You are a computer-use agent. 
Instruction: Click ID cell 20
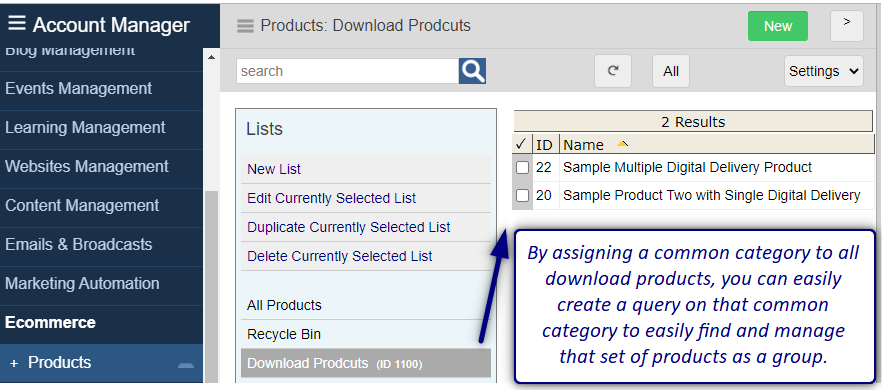tap(543, 195)
